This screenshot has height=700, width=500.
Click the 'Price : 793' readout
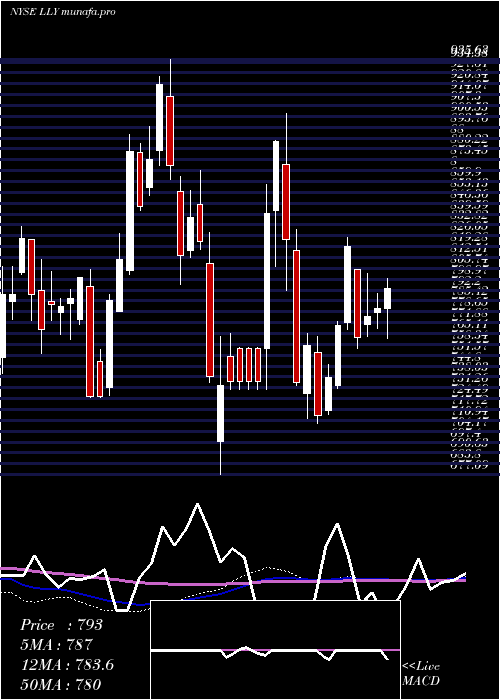[61, 625]
